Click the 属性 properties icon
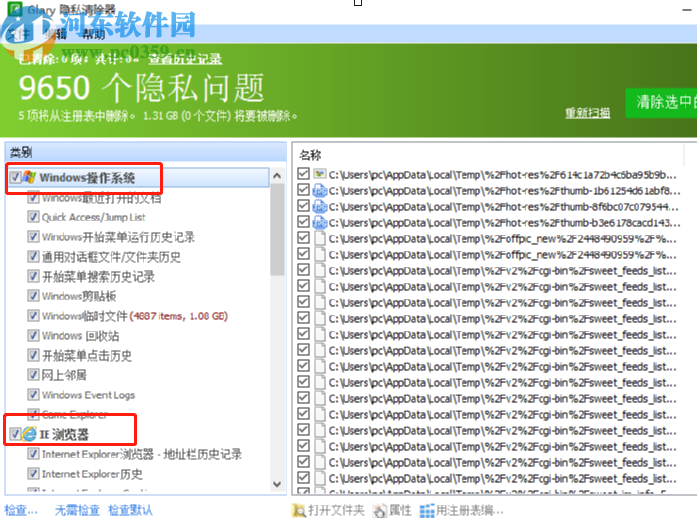The height and width of the screenshot is (518, 697). 380,510
